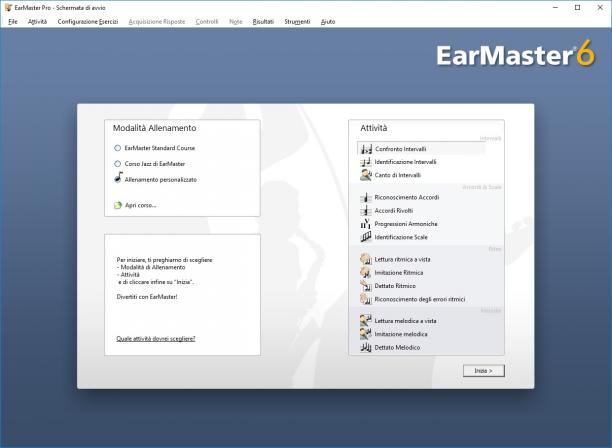Open the Risultati menu
Viewport: 612px width, 448px height.
[x=263, y=21]
